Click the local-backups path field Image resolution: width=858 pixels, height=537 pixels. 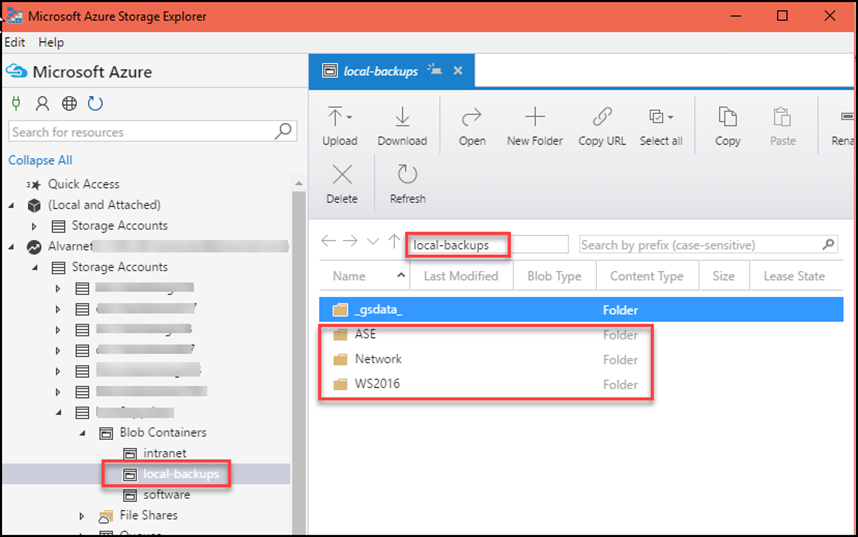489,245
